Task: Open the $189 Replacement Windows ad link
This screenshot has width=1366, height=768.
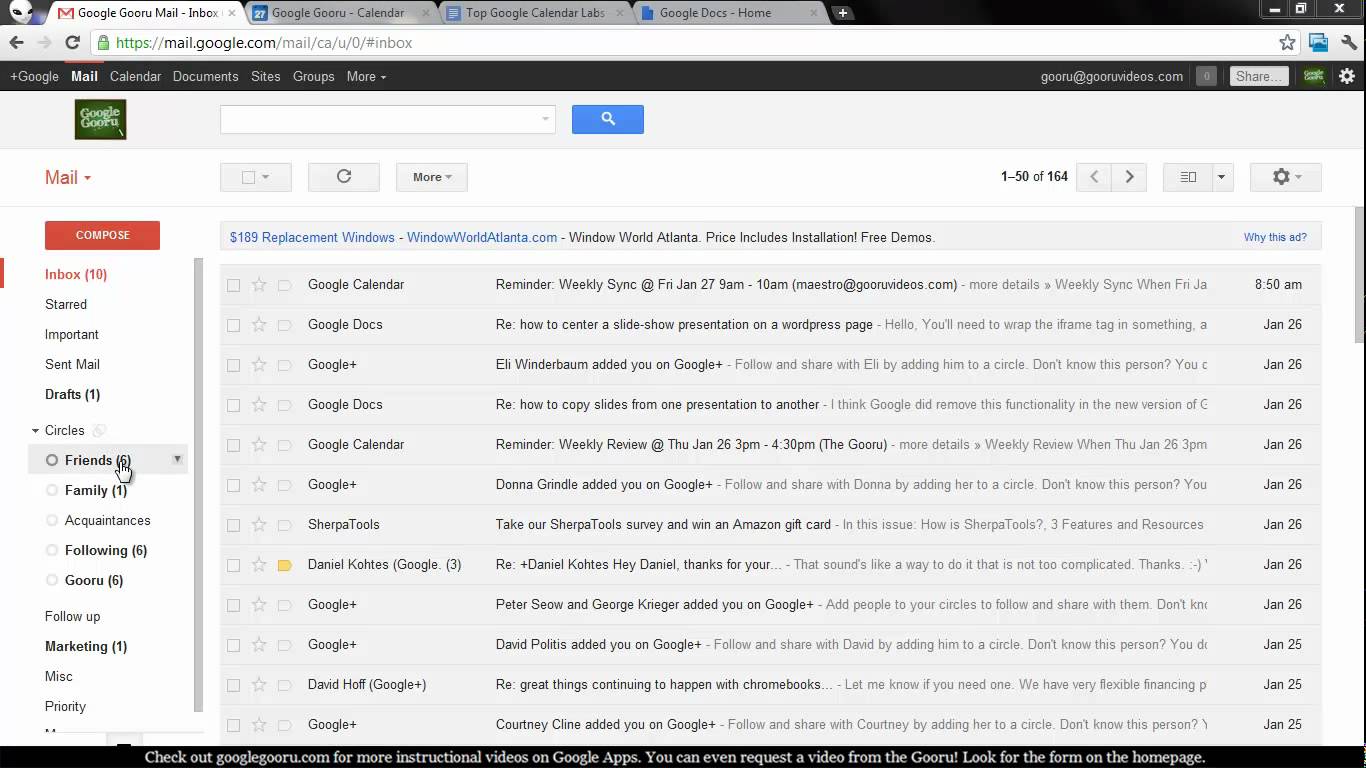Action: pos(312,237)
